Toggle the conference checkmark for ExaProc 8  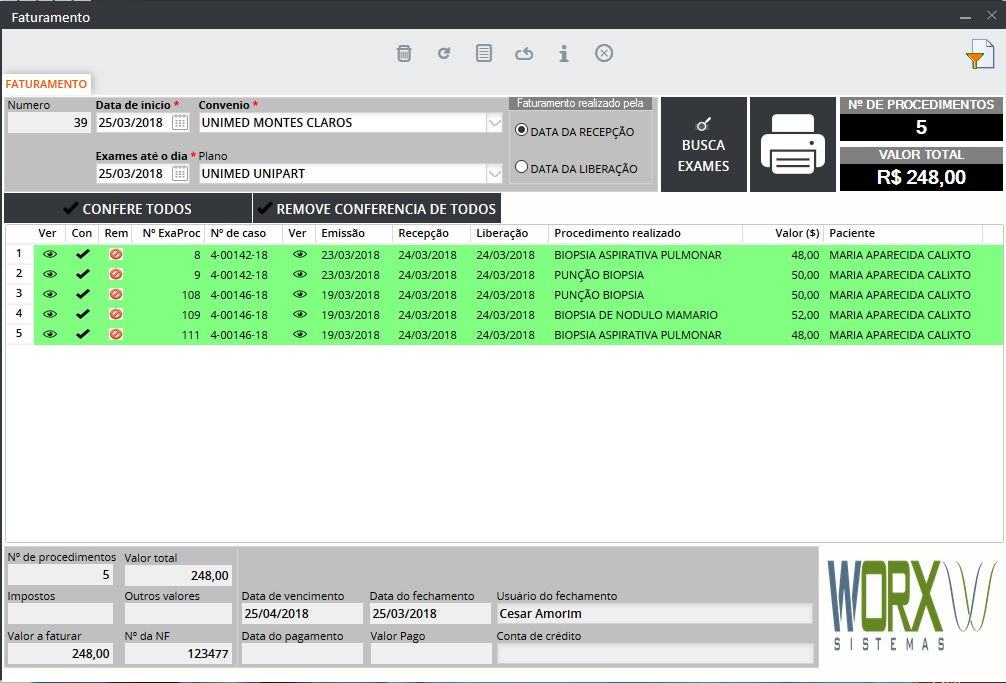click(x=83, y=255)
